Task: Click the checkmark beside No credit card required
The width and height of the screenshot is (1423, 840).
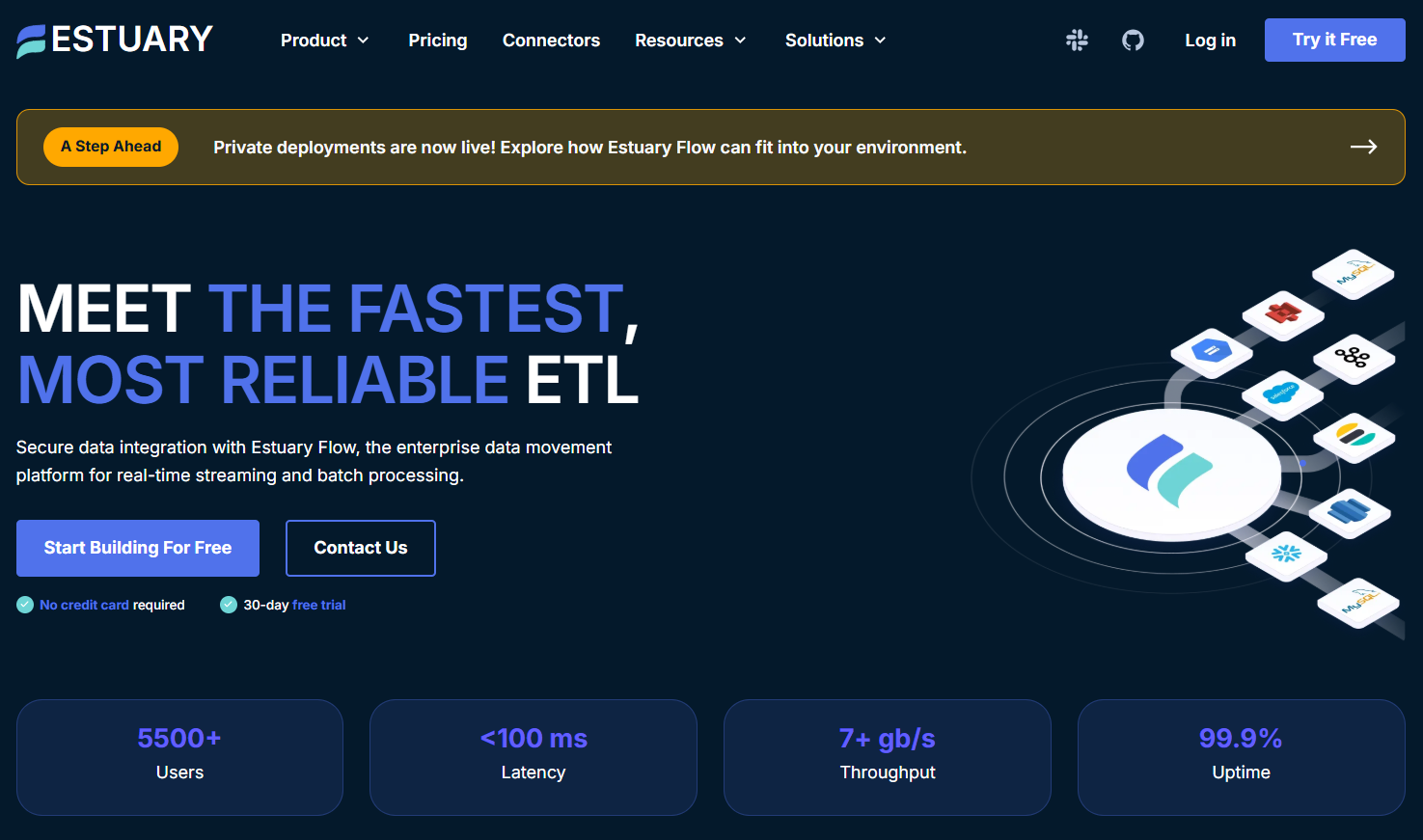Action: point(25,605)
